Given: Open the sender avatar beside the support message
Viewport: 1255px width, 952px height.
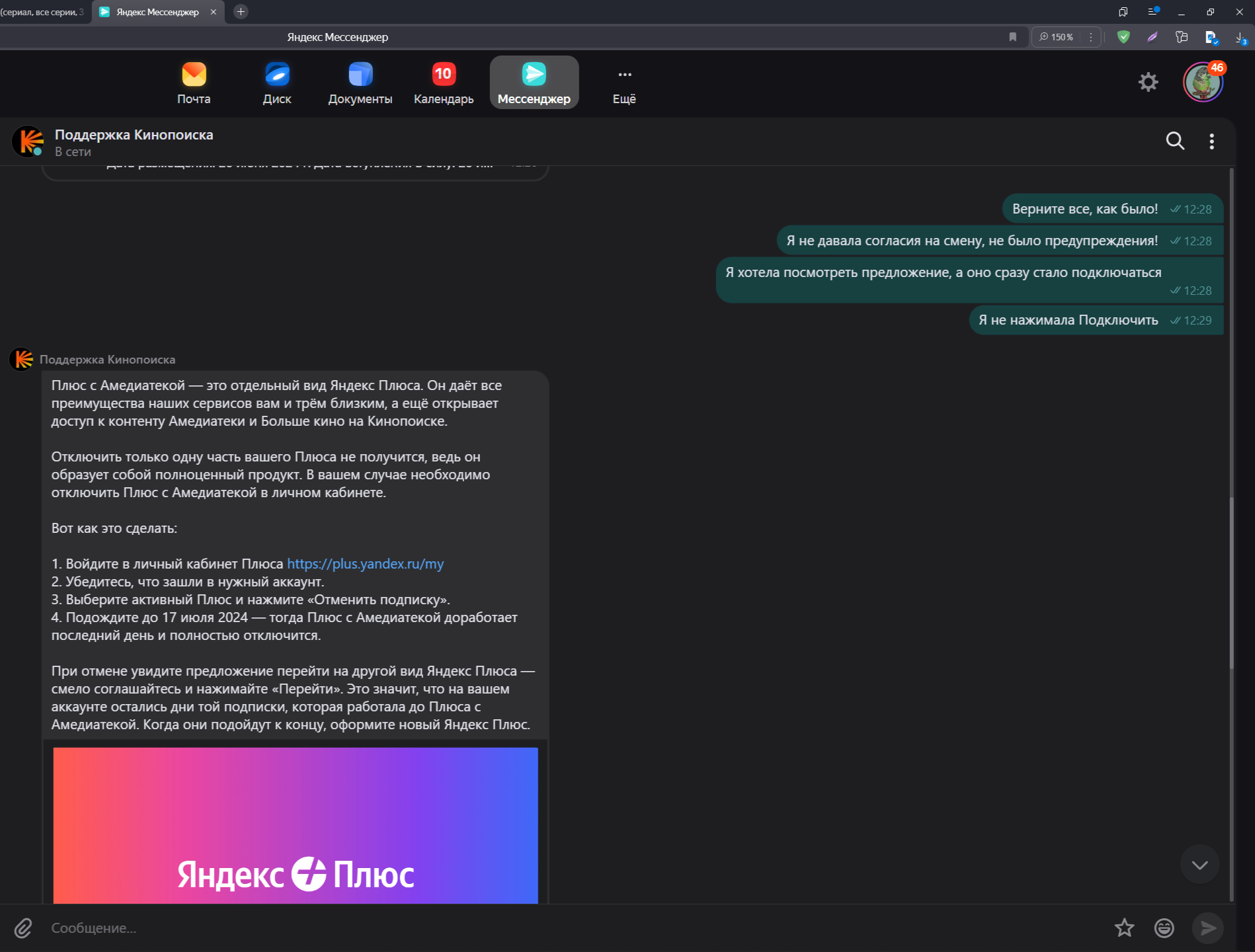Looking at the screenshot, I should pyautogui.click(x=21, y=360).
